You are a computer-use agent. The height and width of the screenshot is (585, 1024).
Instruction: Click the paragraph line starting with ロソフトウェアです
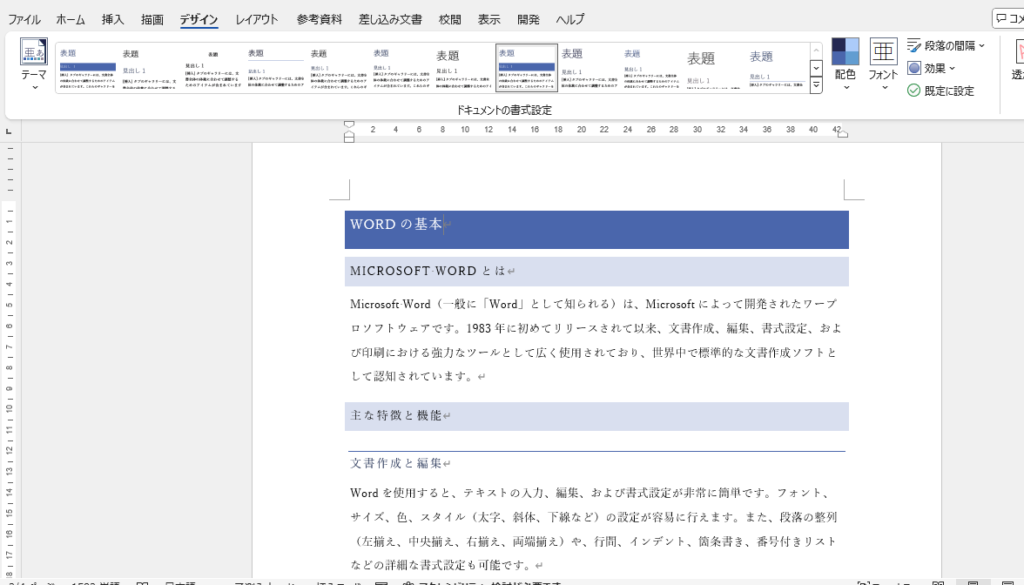click(596, 328)
